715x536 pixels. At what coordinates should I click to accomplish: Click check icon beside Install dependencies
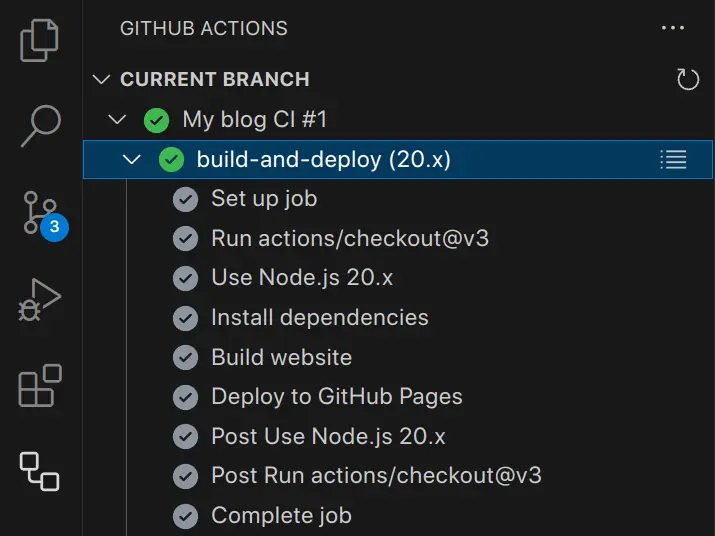pos(186,318)
